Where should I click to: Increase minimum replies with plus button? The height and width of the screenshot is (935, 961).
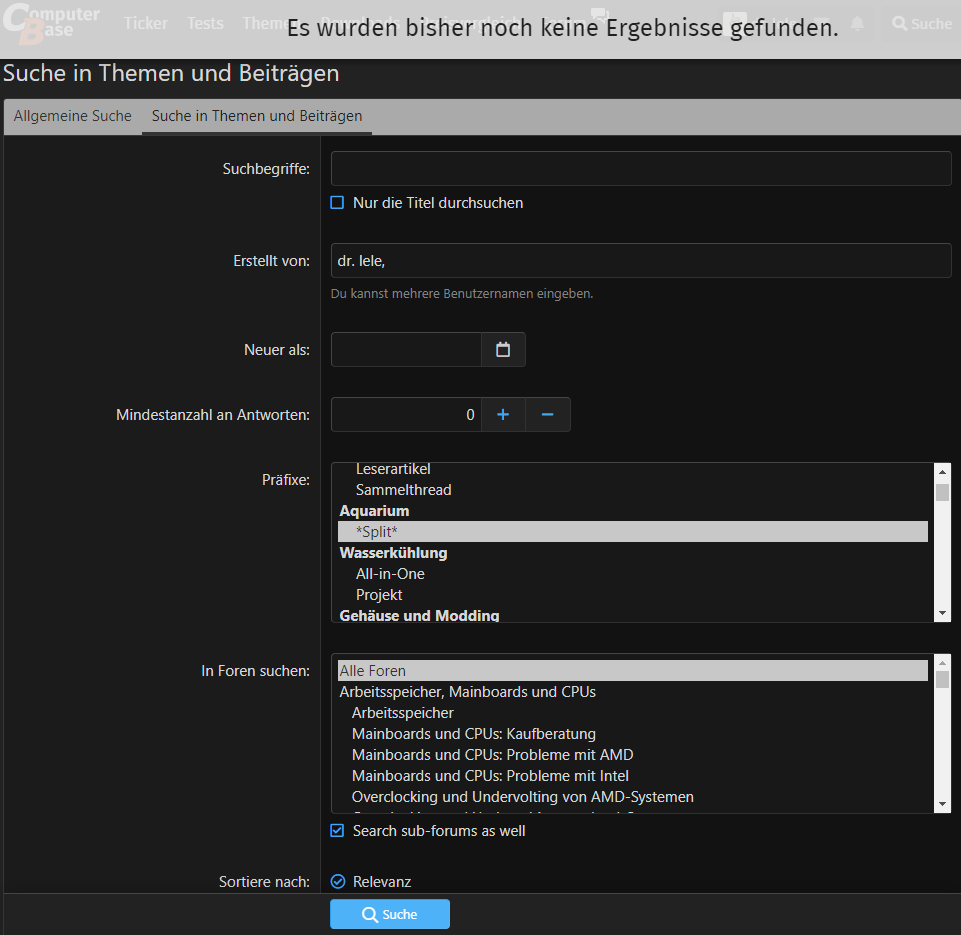[503, 415]
